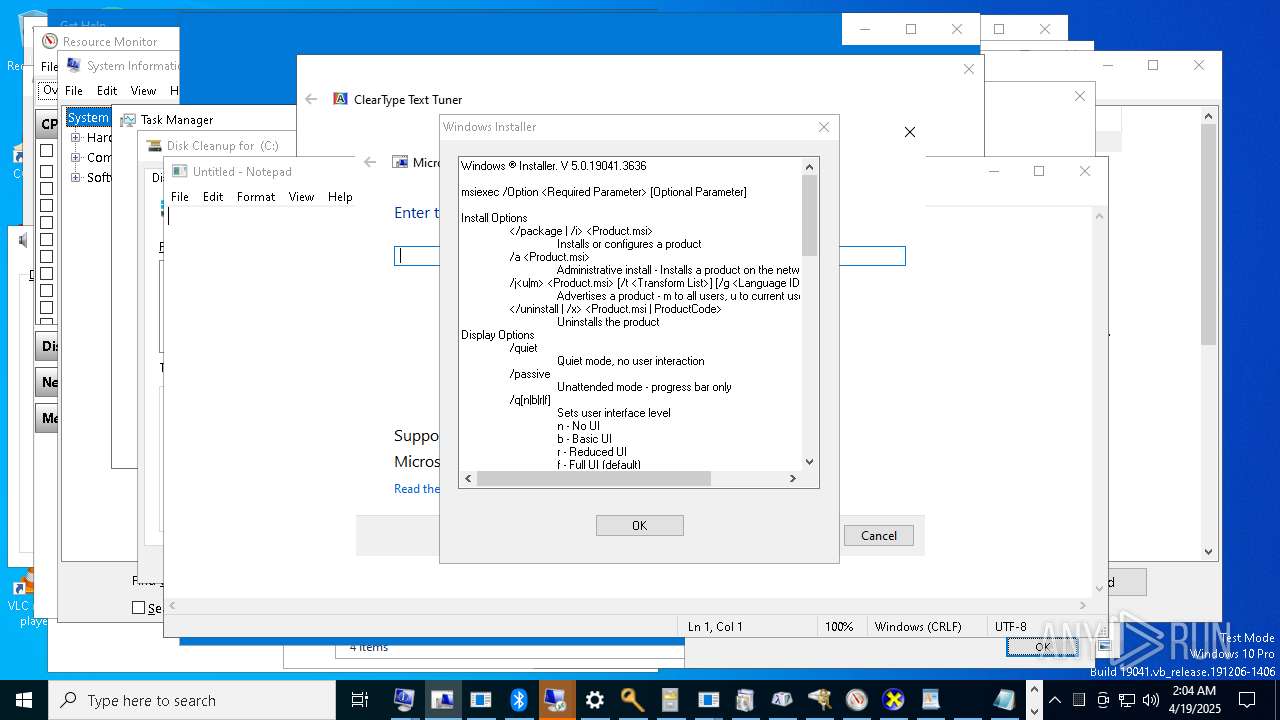Click the orange-highlighted taskbar app icon
1280x720 pixels.
click(556, 700)
